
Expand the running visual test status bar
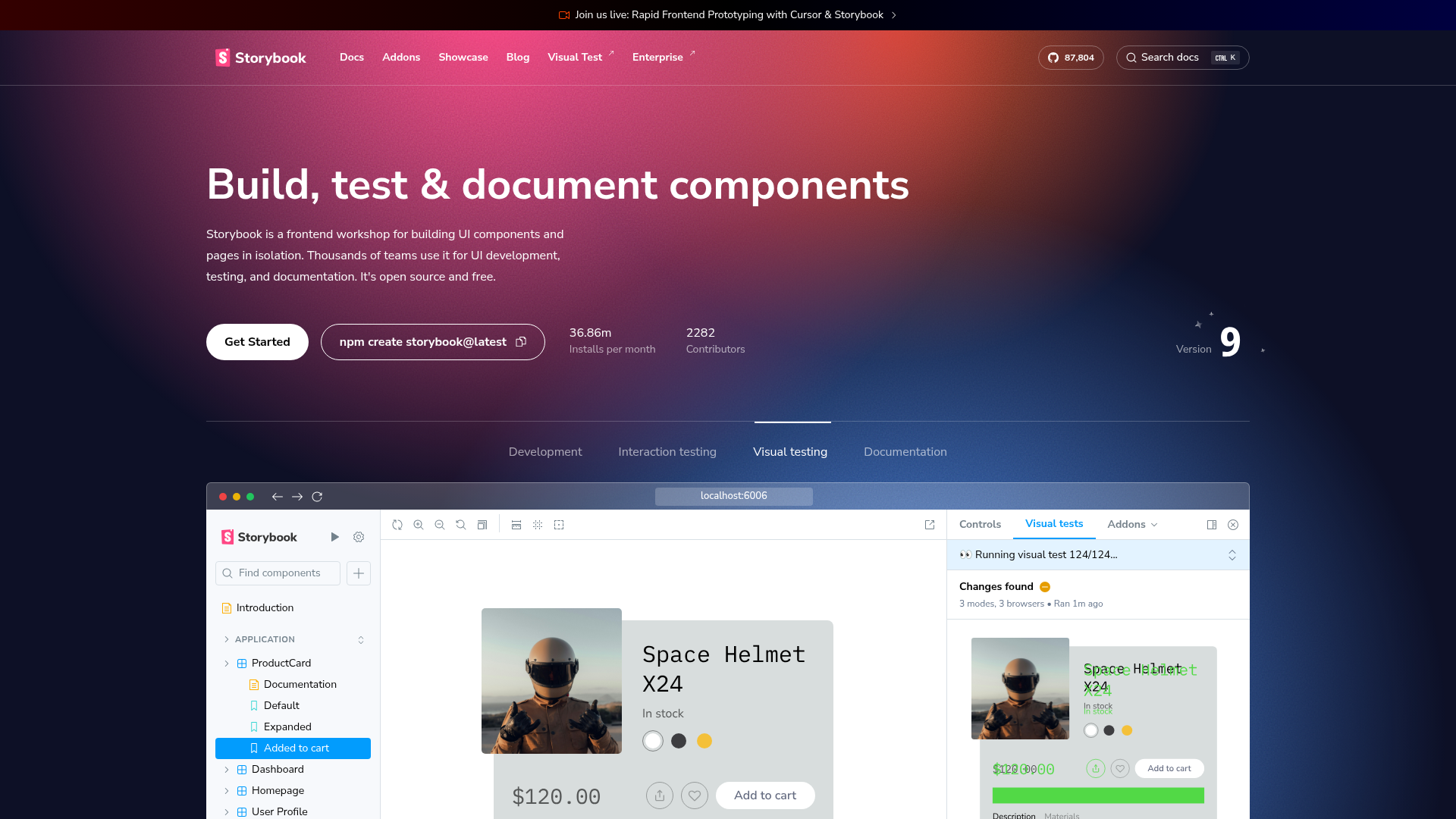1232,555
